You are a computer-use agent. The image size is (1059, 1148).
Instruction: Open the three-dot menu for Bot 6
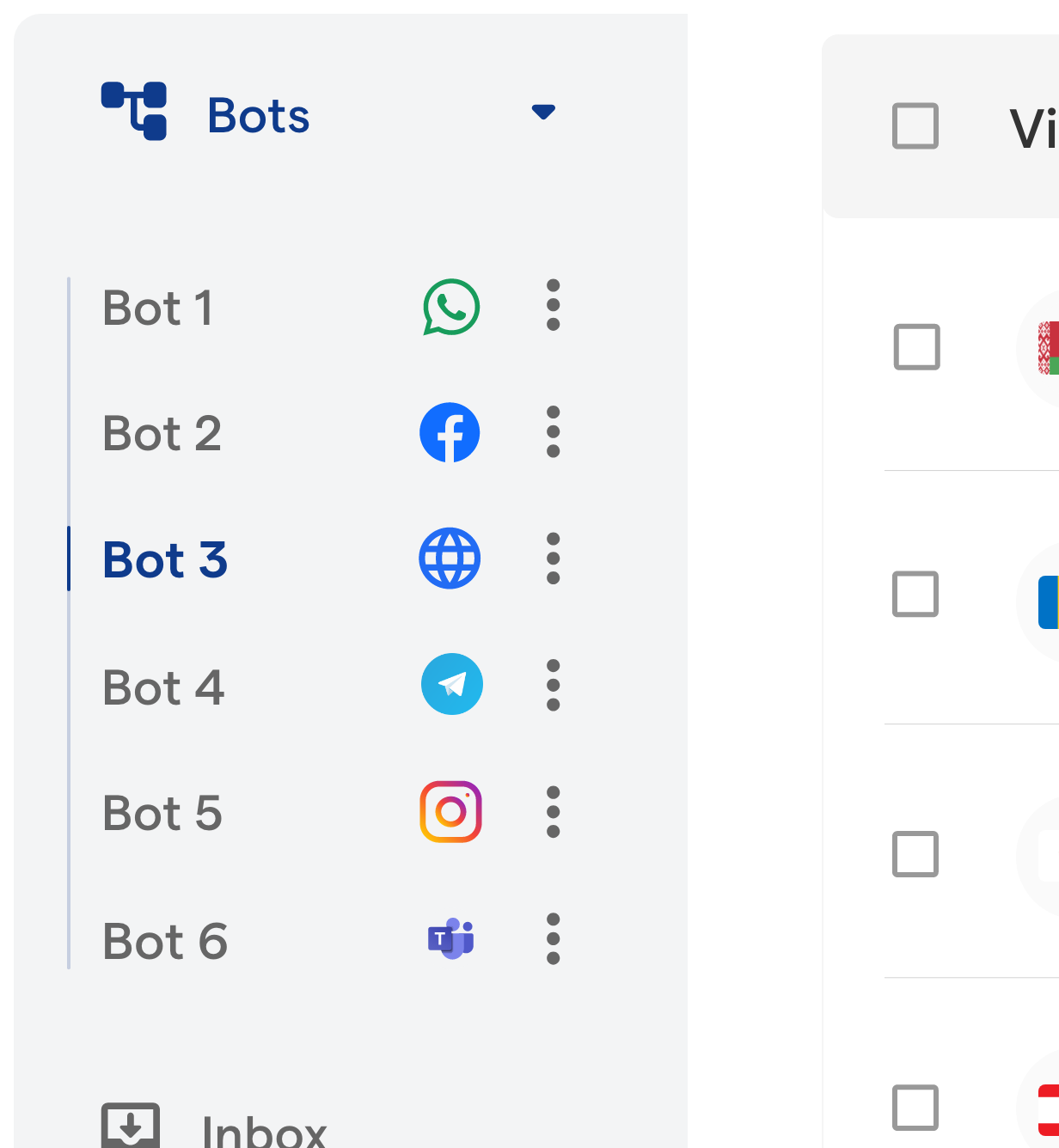(554, 938)
